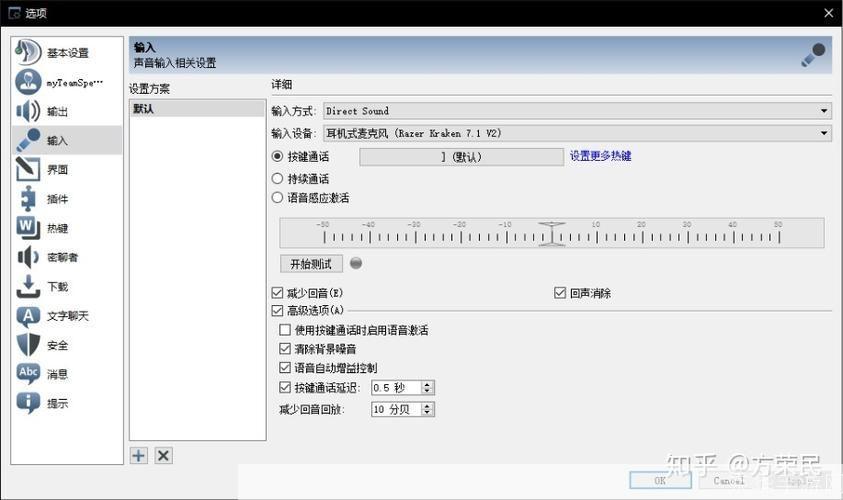
Task: Select 下载 label in the sidebar
Action: click(x=58, y=287)
